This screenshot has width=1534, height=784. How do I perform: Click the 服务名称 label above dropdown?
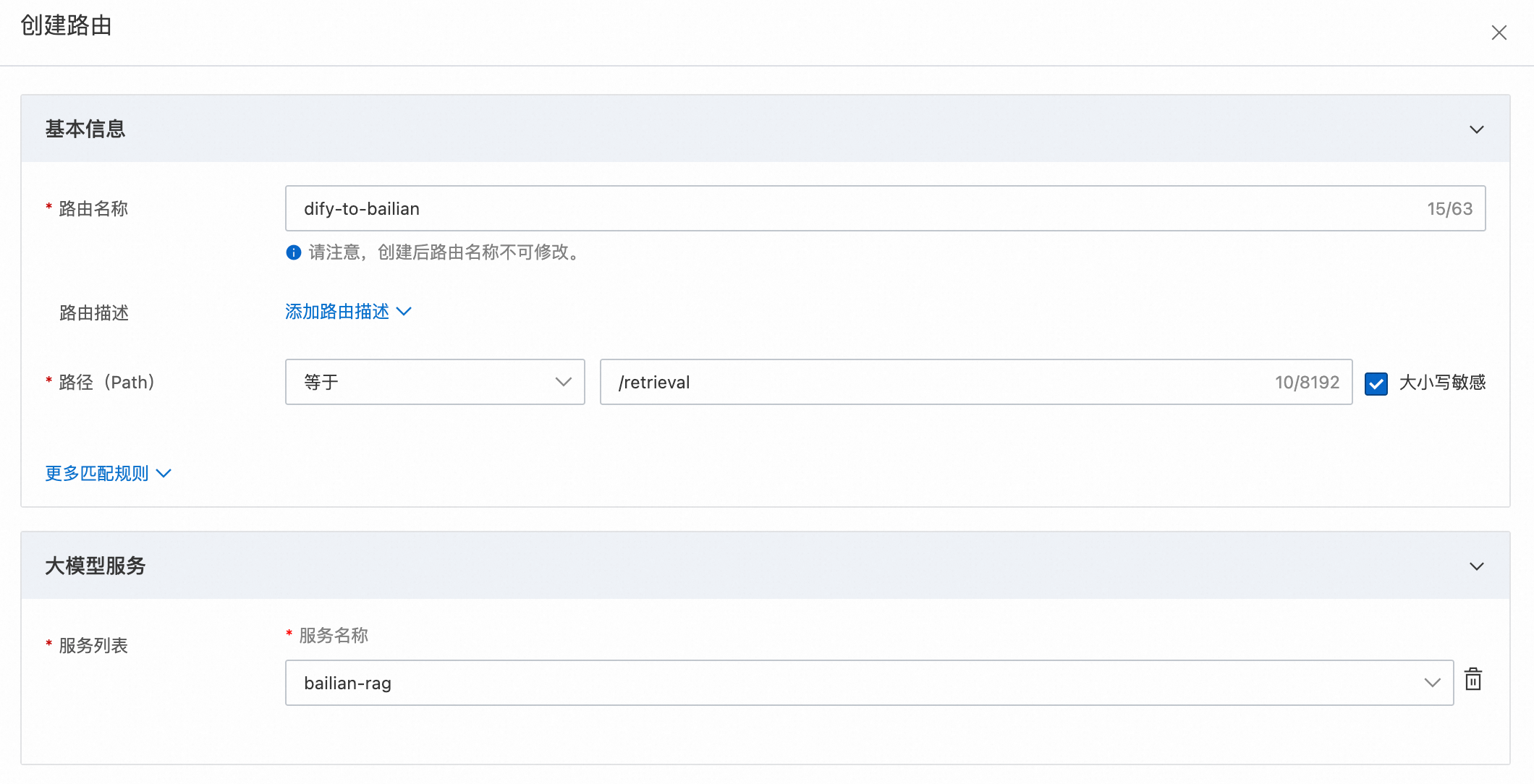(x=334, y=635)
